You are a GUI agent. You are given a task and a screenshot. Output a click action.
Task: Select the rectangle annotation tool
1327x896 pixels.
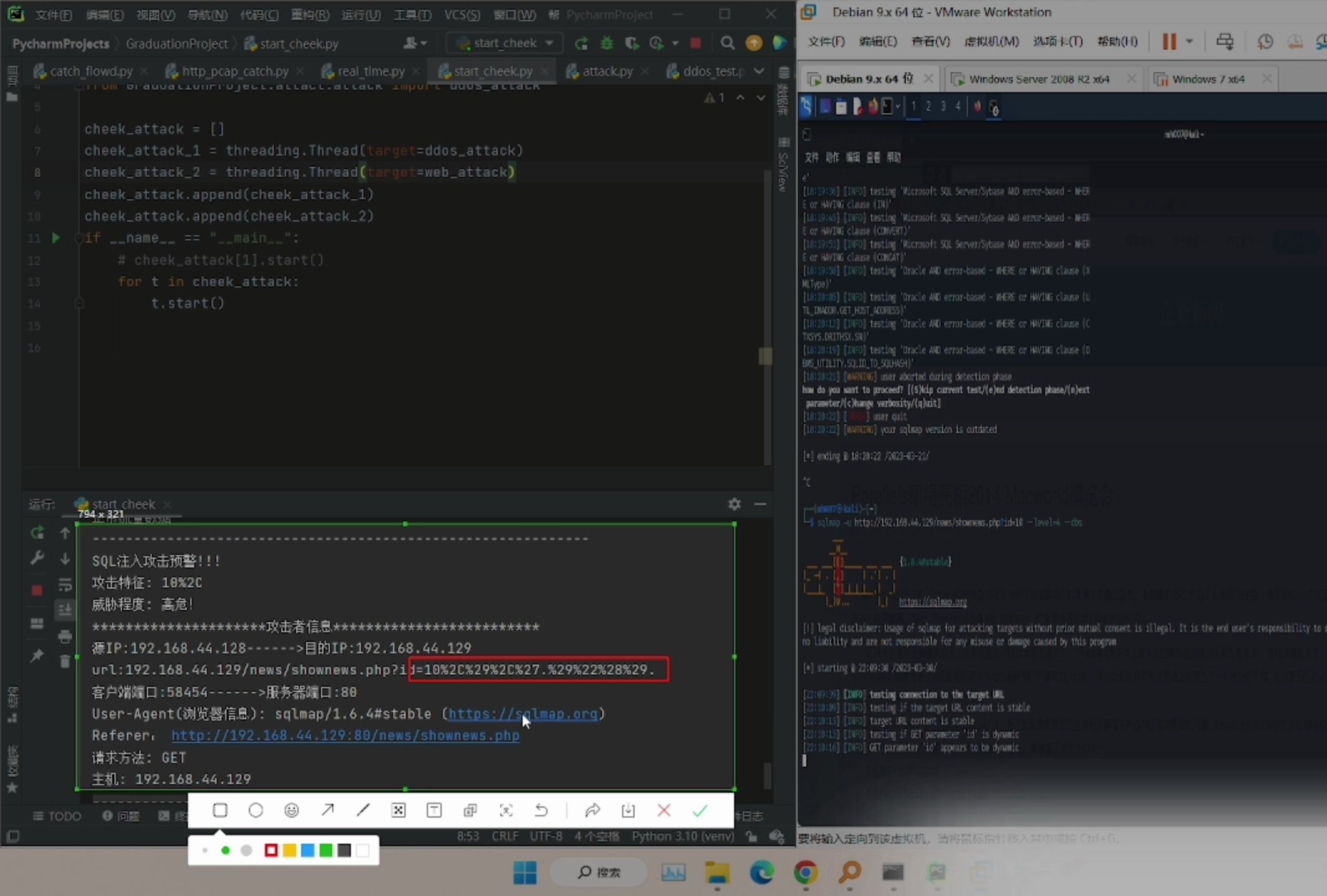(220, 810)
